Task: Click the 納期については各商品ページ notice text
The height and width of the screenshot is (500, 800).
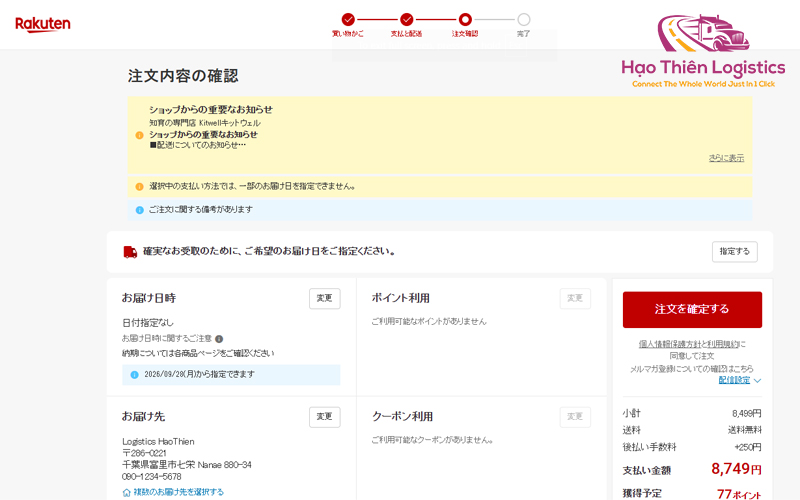Action: point(198,354)
